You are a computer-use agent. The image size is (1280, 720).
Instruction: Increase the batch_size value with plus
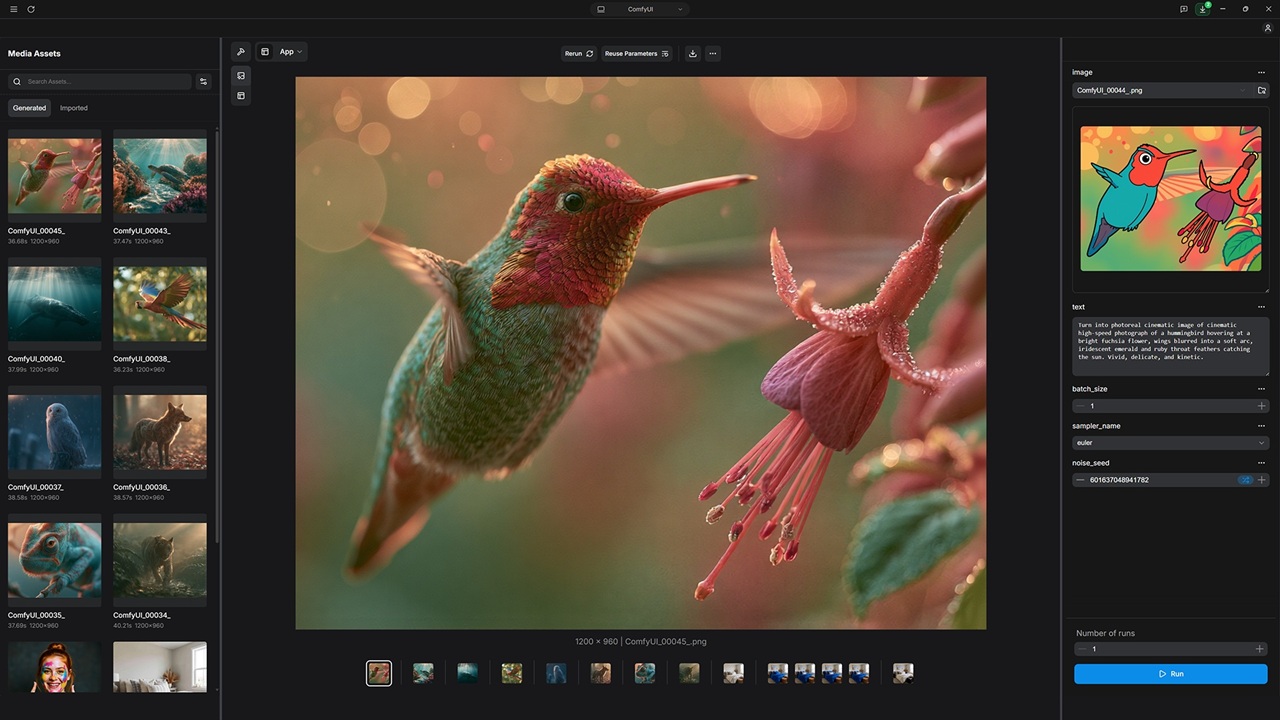1261,406
